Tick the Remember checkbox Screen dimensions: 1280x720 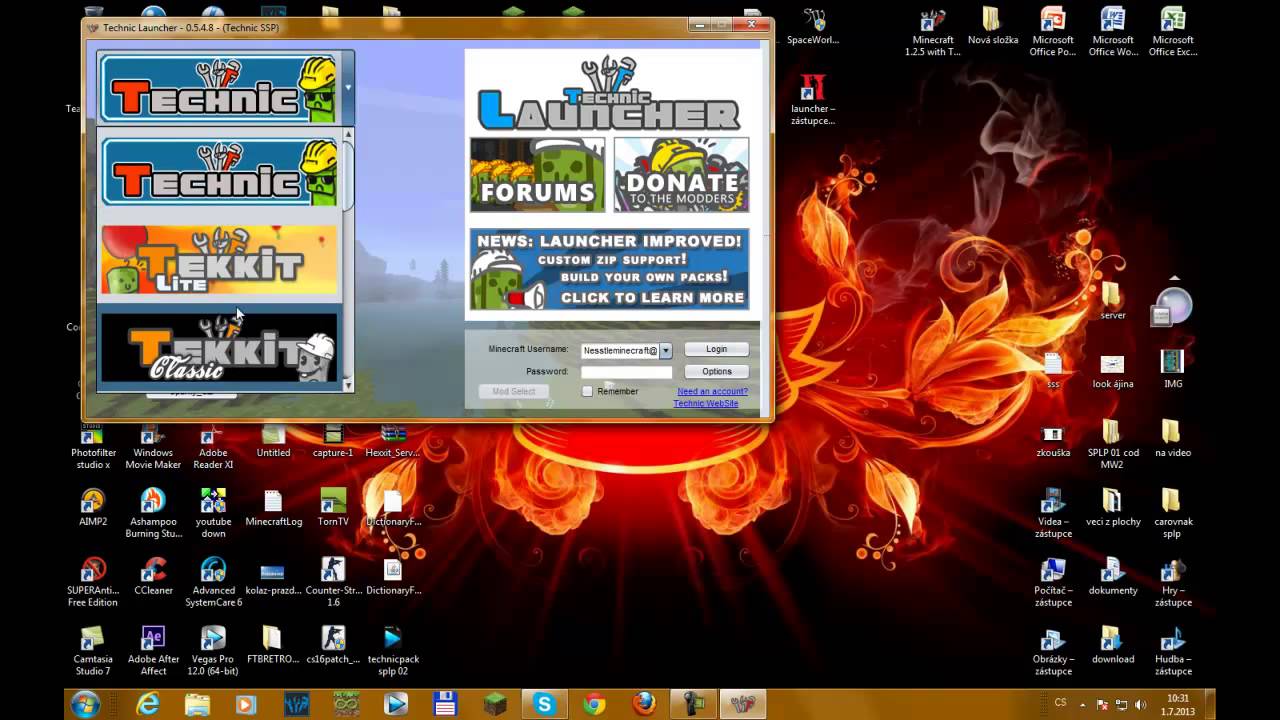coord(587,391)
